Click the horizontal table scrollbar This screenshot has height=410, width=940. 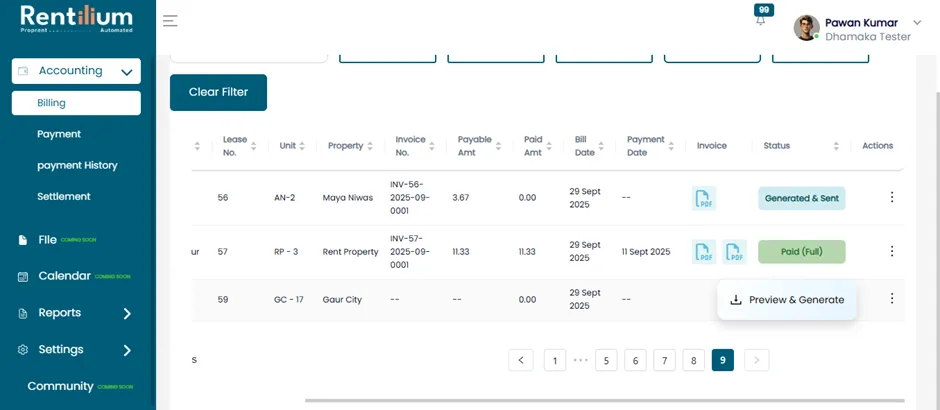[x=604, y=400]
